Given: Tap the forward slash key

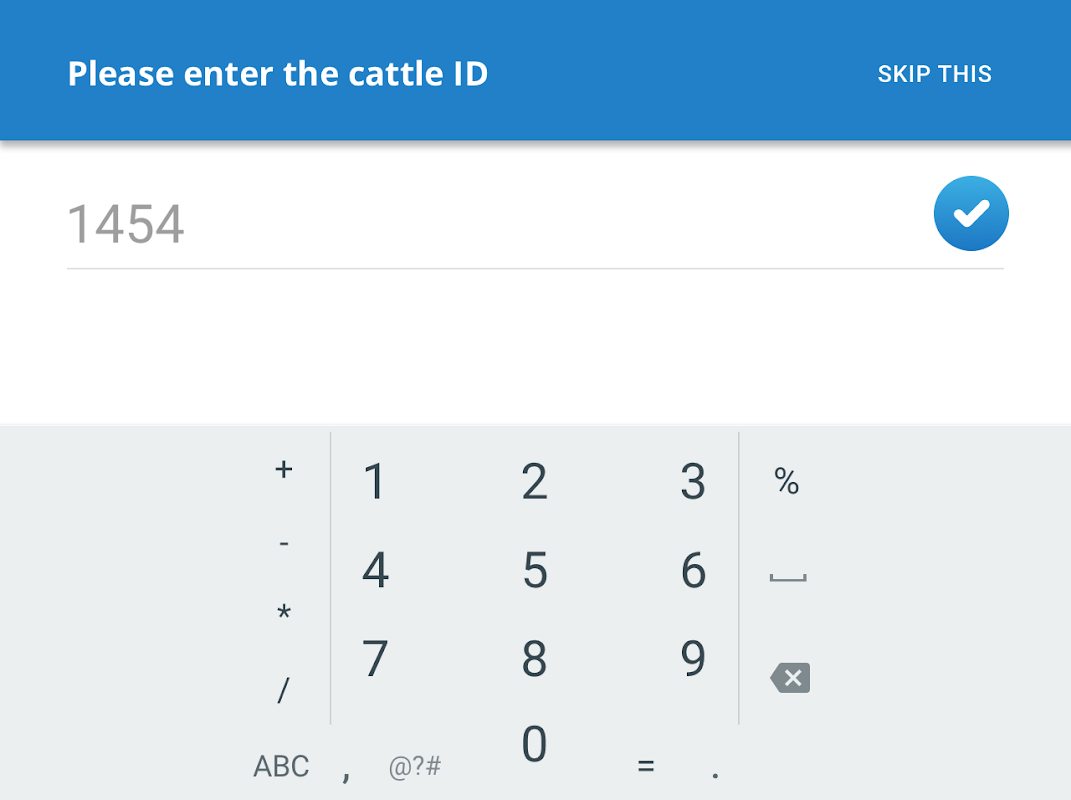Looking at the screenshot, I should tap(284, 690).
